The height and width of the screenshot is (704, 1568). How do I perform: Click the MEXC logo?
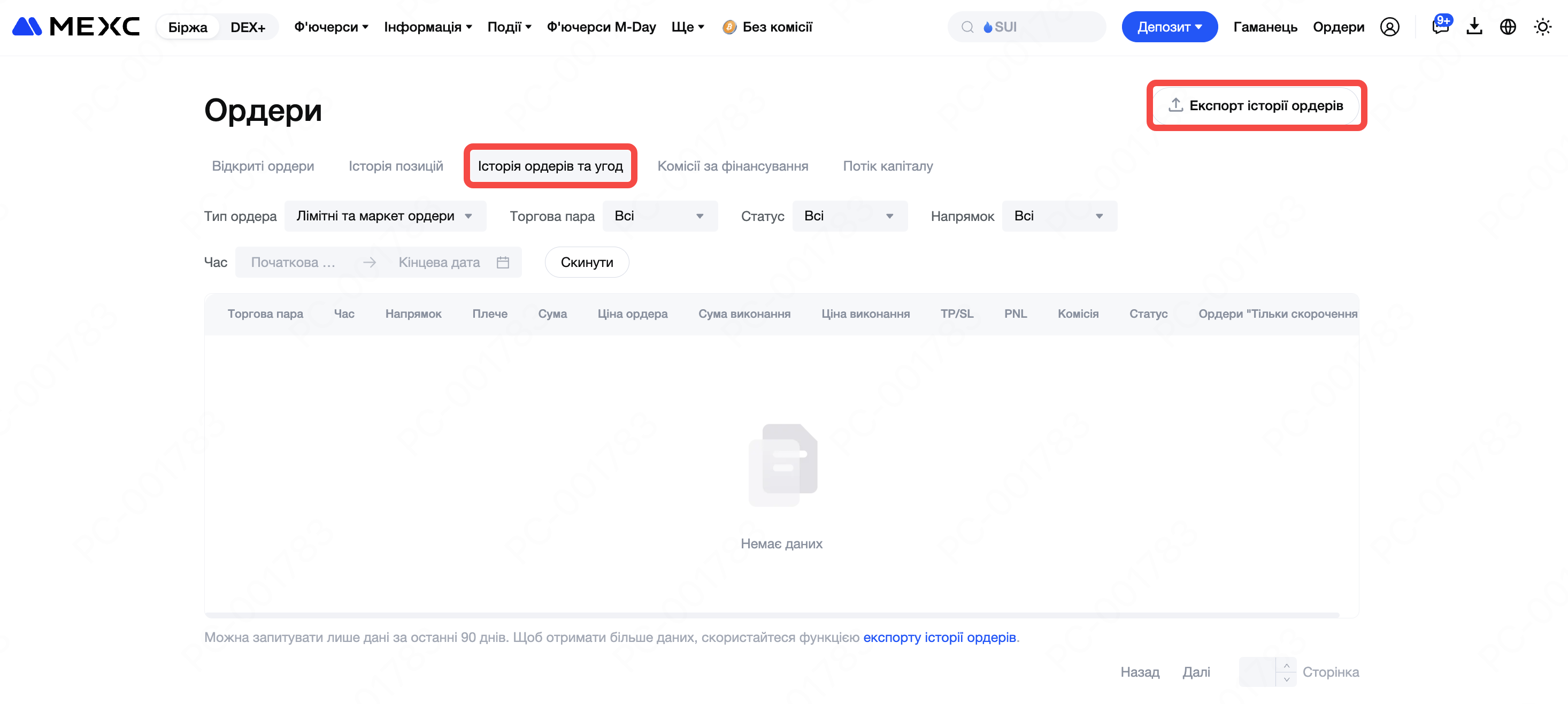[76, 27]
